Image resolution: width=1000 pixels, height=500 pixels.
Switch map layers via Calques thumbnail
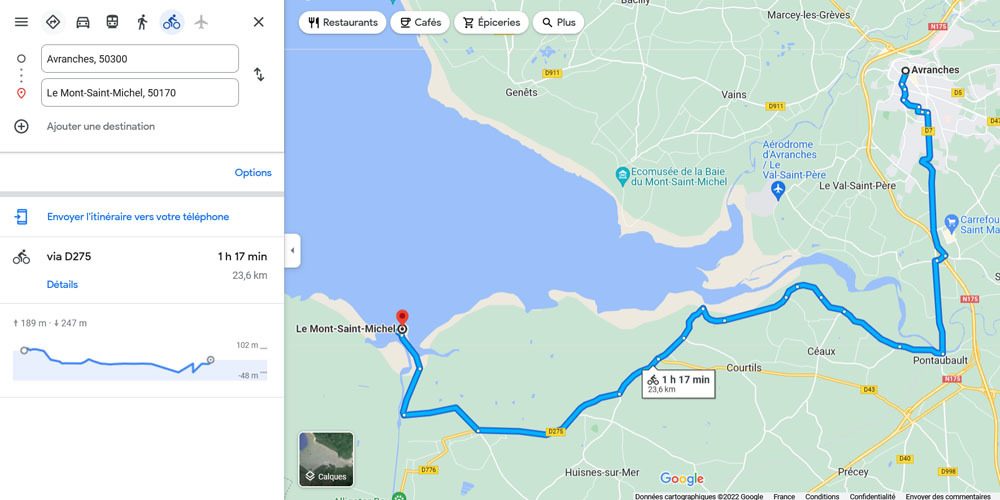(326, 459)
